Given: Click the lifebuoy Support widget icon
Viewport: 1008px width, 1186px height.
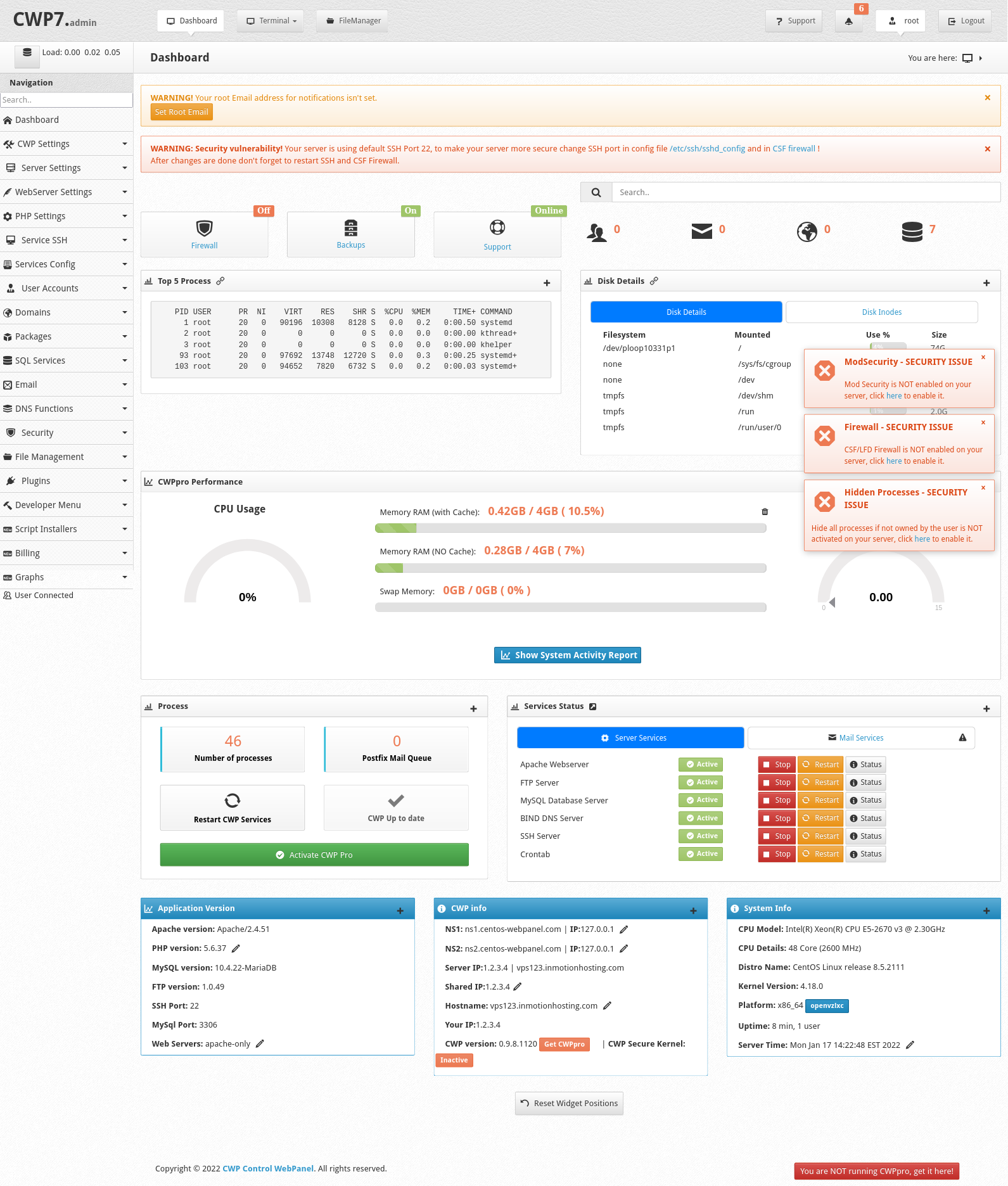Looking at the screenshot, I should pyautogui.click(x=497, y=227).
